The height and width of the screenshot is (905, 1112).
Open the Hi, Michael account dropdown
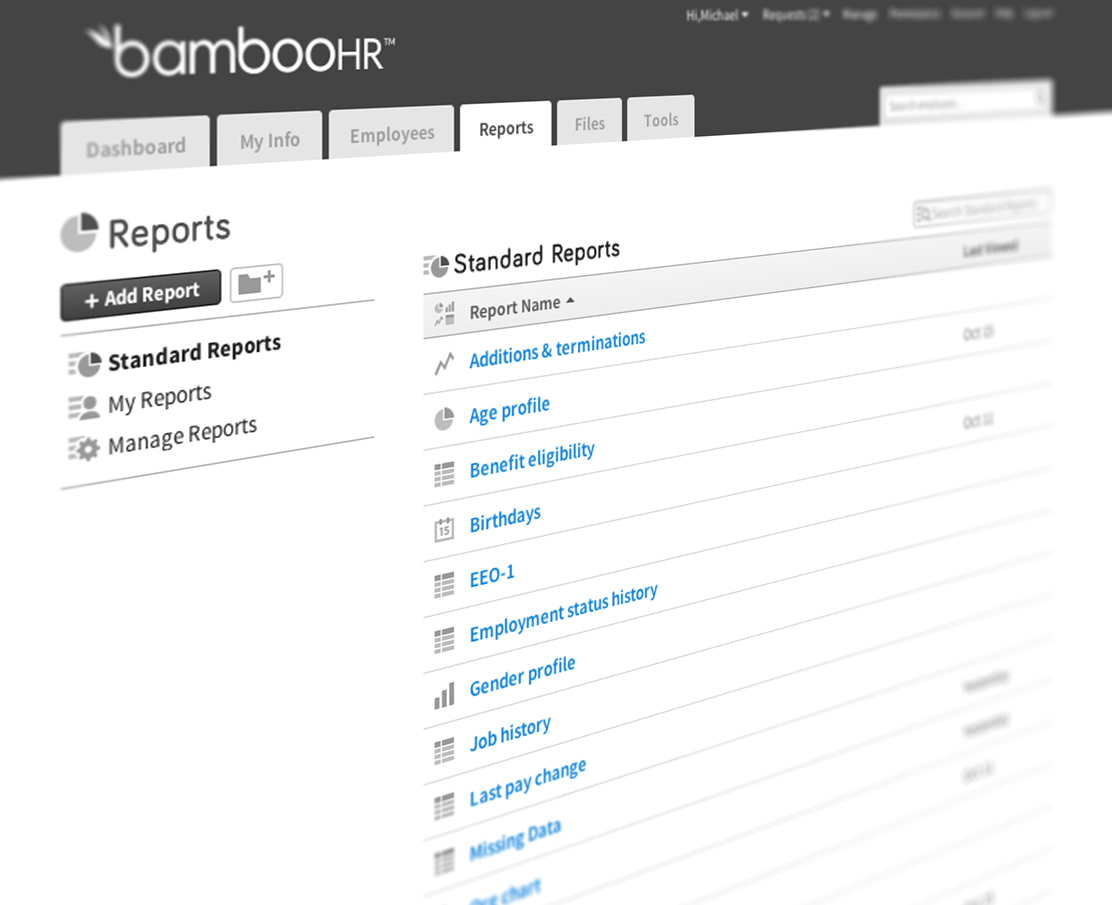click(x=714, y=15)
